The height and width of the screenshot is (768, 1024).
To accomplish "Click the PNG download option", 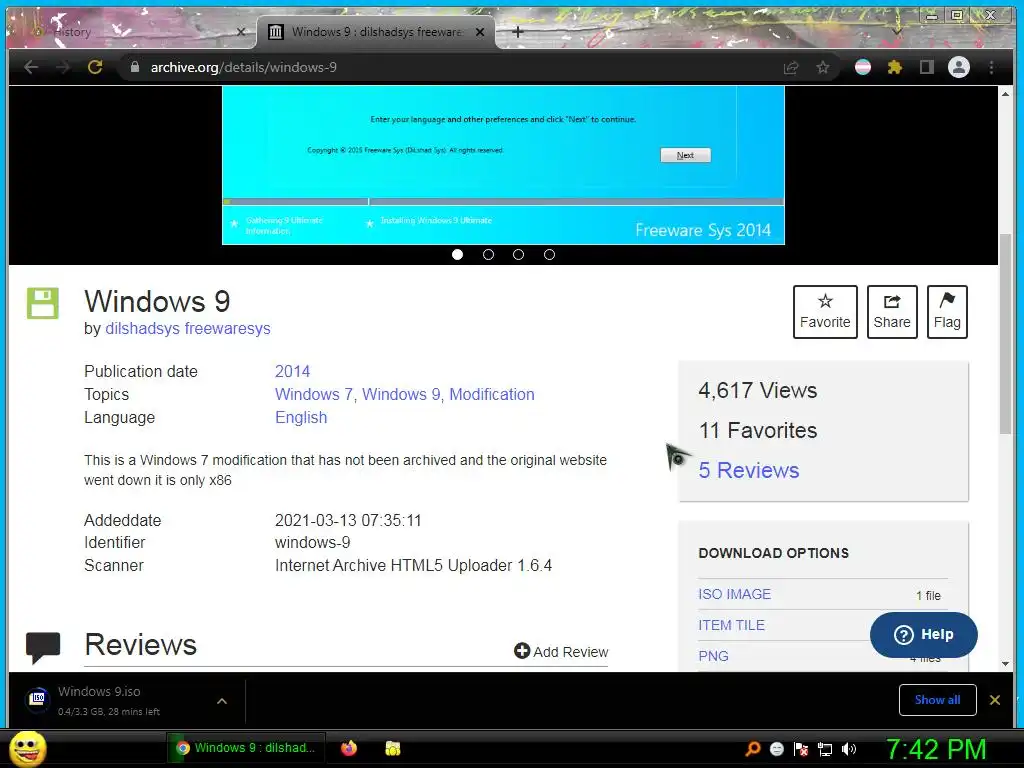I will coord(713,656).
